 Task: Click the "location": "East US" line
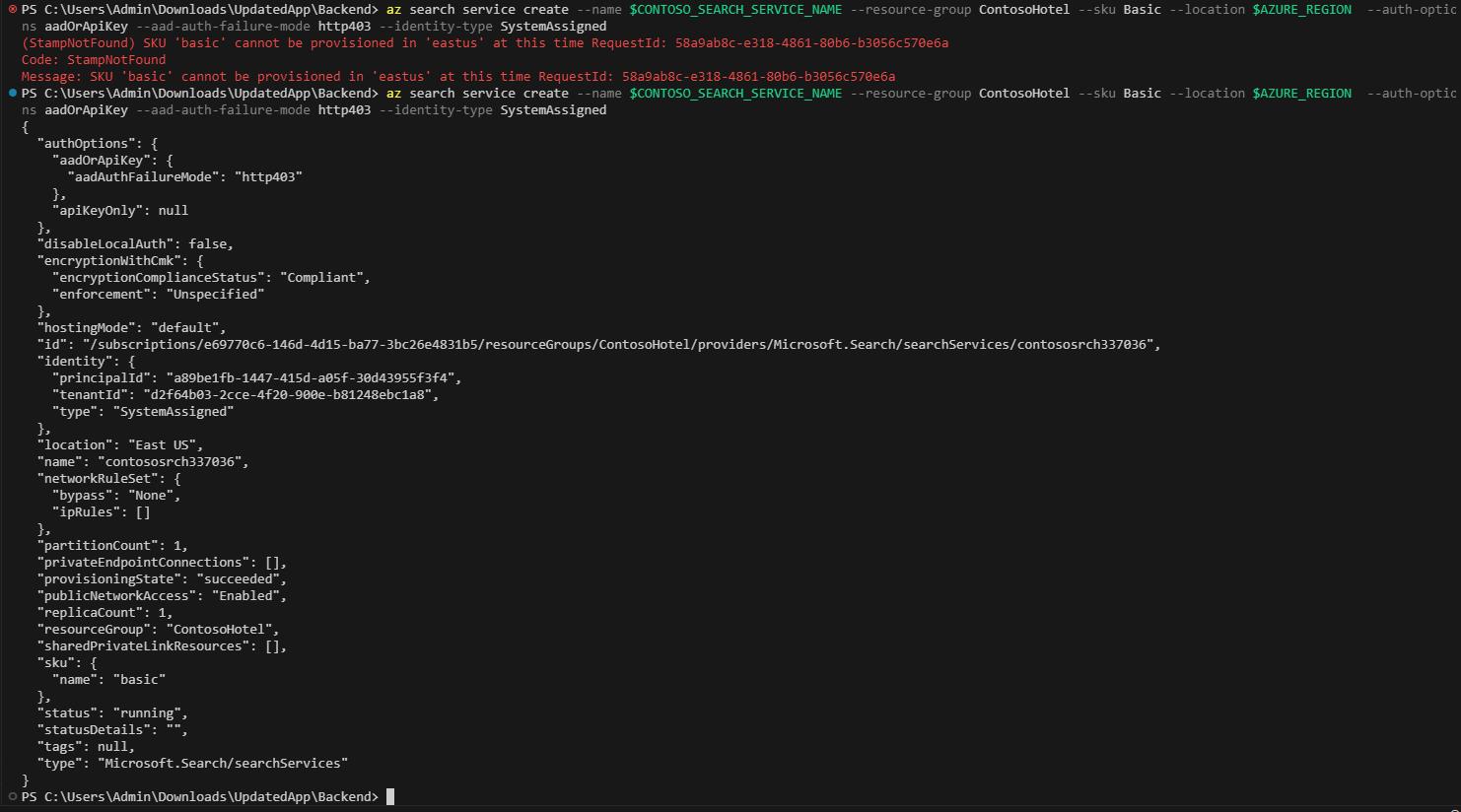coord(120,445)
